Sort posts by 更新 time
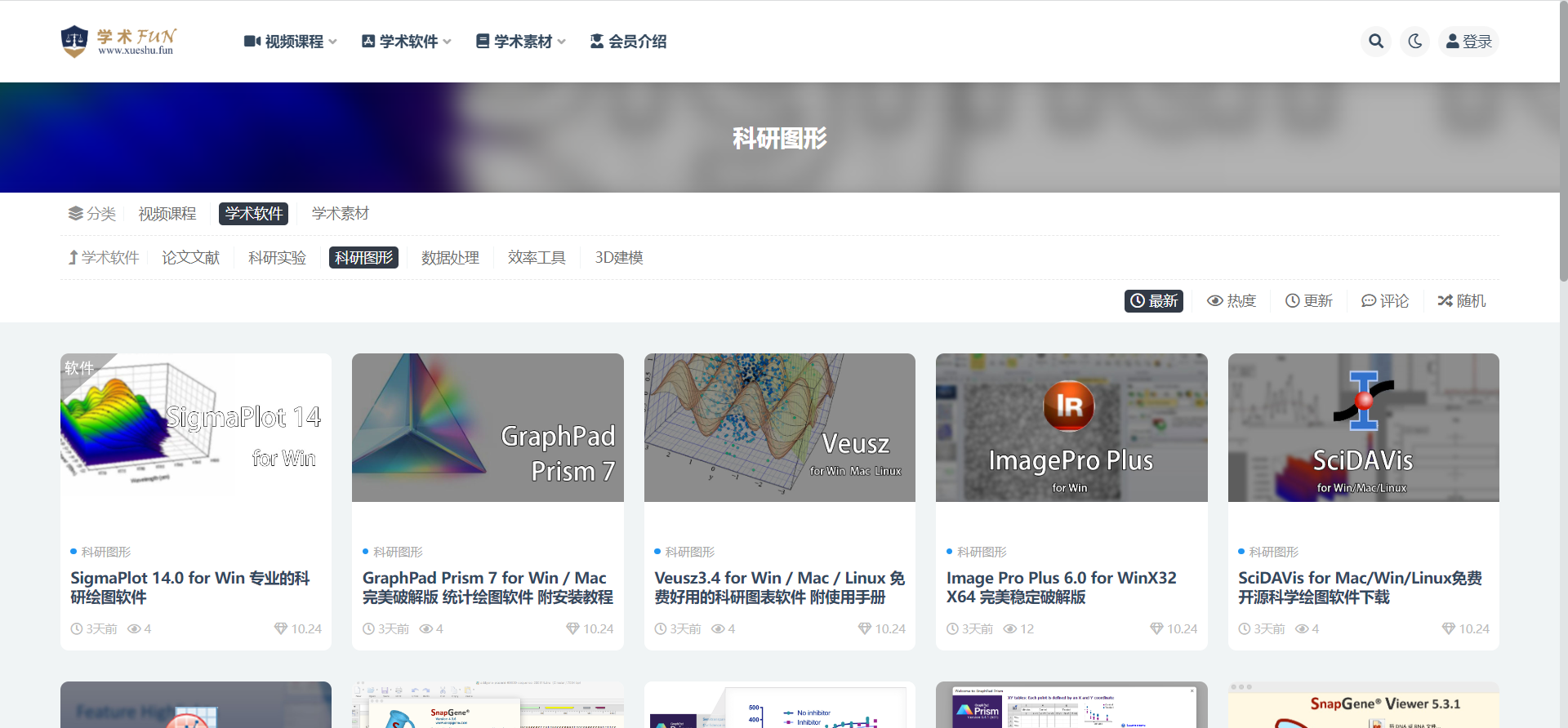Screen dimensions: 1568x728 (x=1309, y=301)
